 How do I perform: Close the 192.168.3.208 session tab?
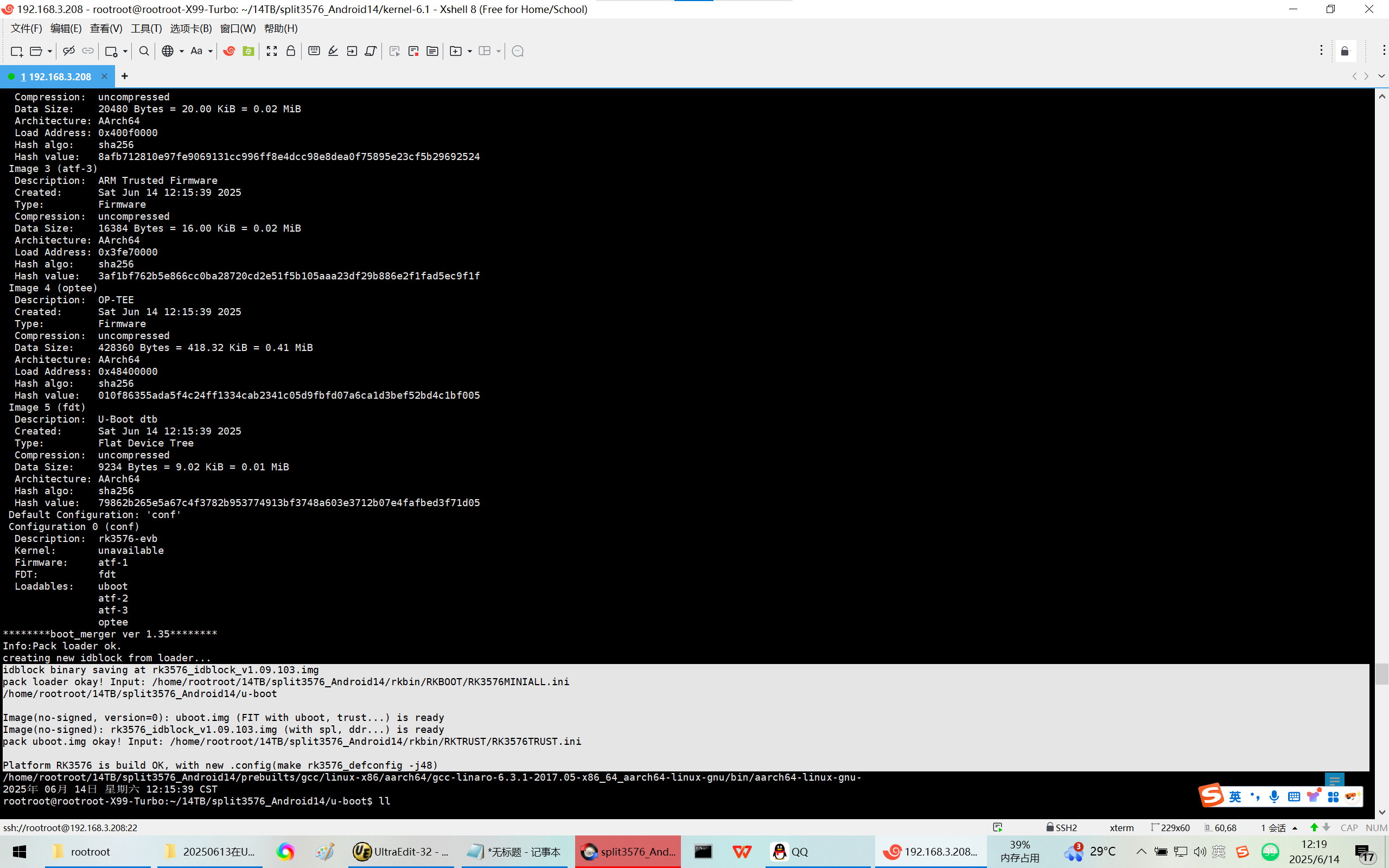(104, 76)
